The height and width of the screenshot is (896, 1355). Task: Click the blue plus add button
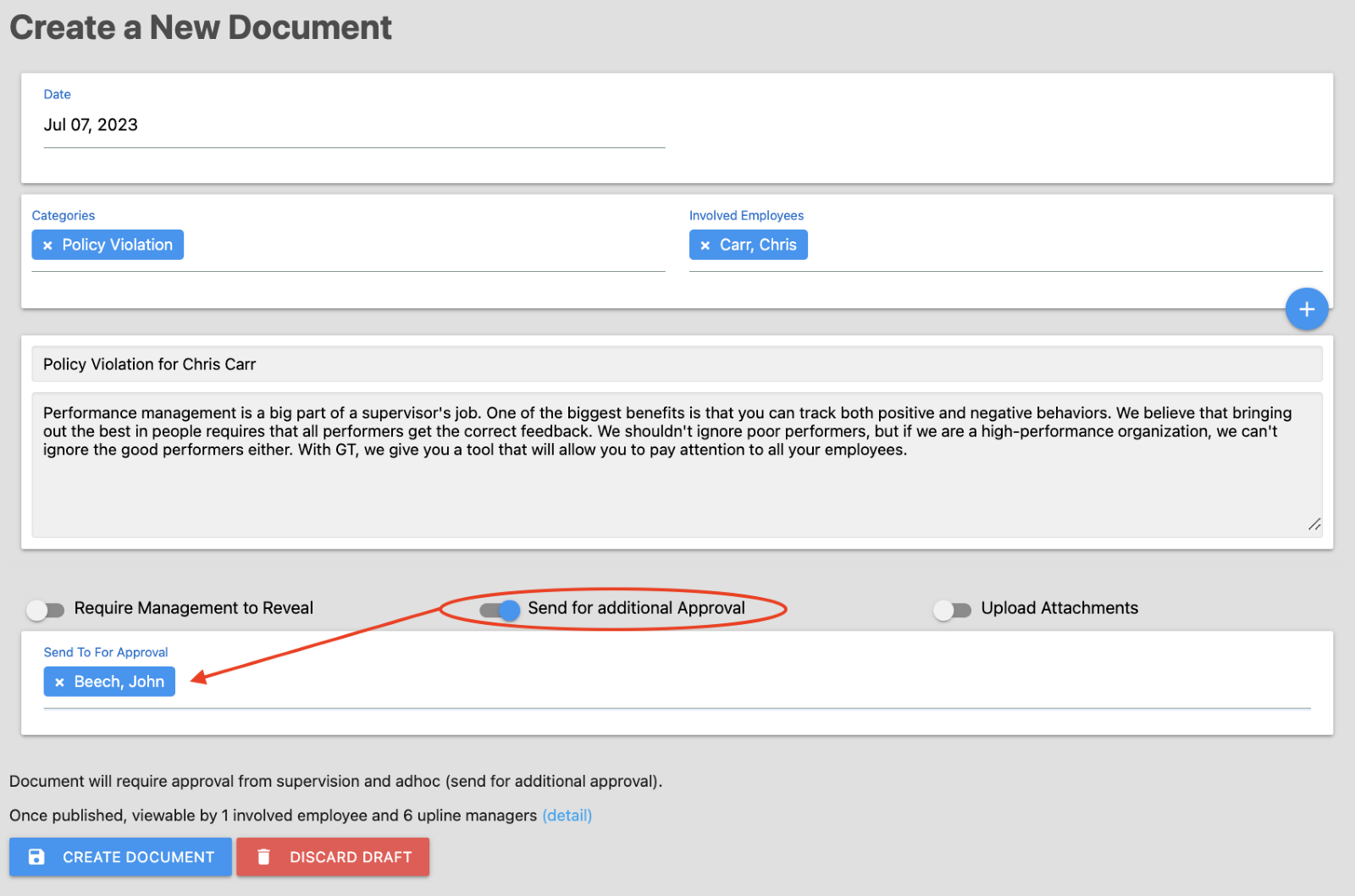[1306, 309]
